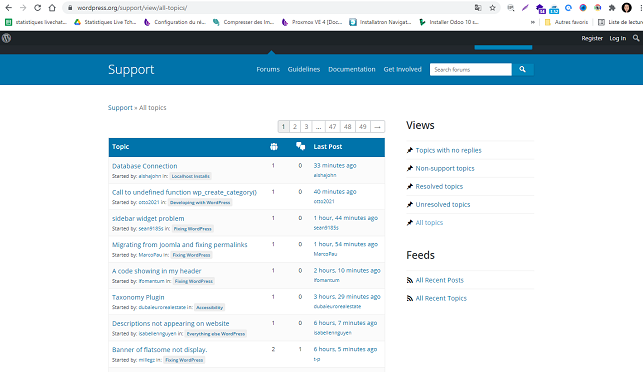
Task: Click the Log In link
Action: tap(618, 38)
